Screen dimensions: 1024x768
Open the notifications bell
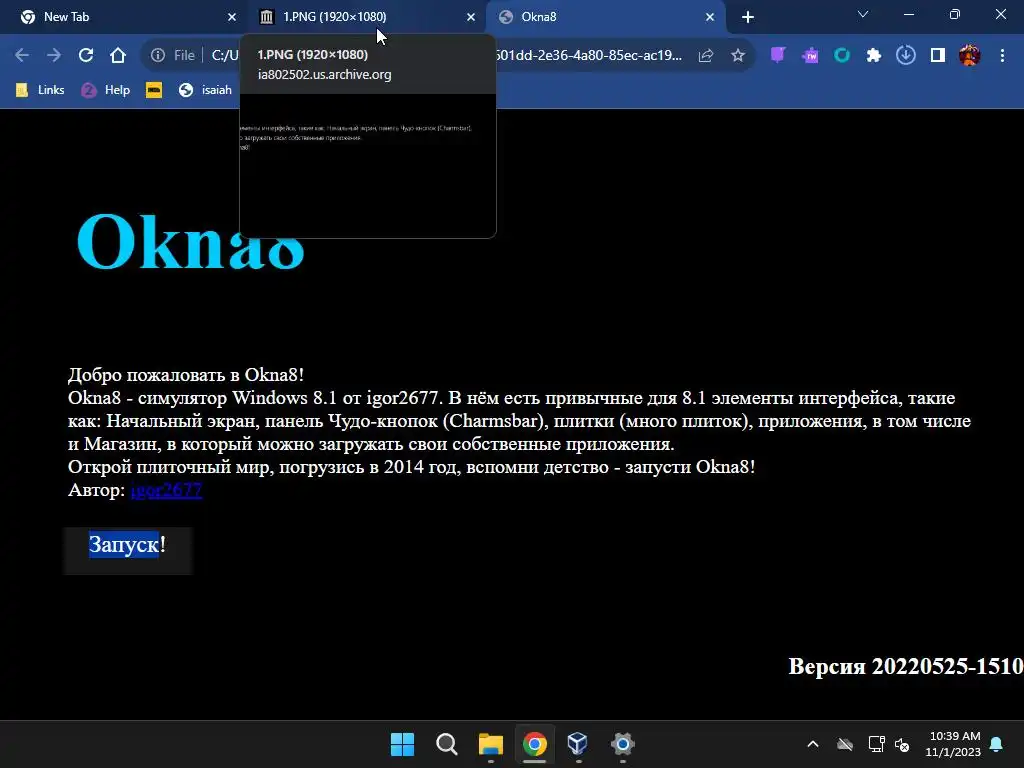[997, 744]
